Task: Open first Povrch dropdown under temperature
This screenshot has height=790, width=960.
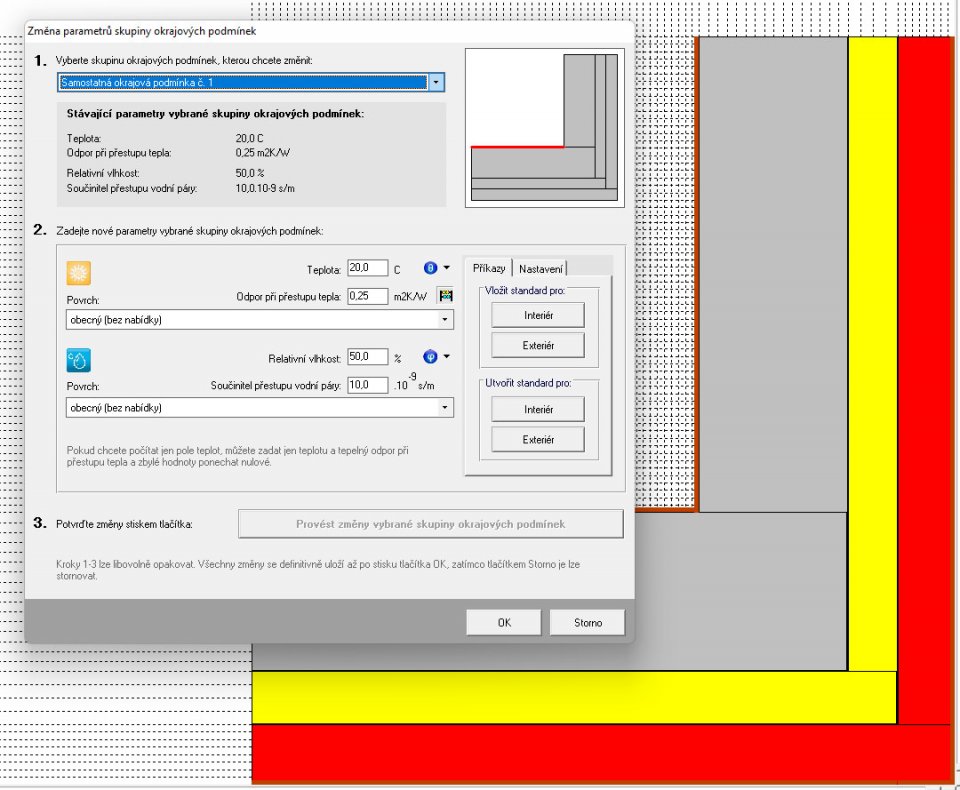Action: [x=260, y=320]
